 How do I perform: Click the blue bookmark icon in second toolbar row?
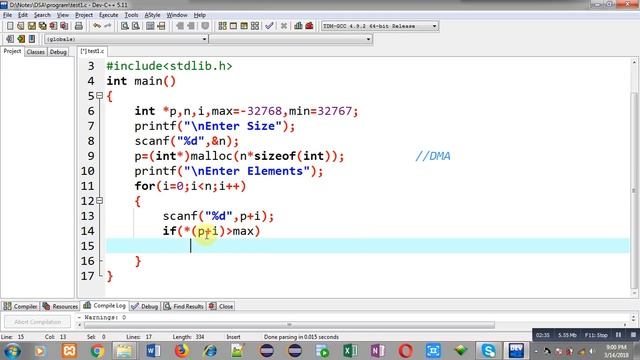(32, 39)
